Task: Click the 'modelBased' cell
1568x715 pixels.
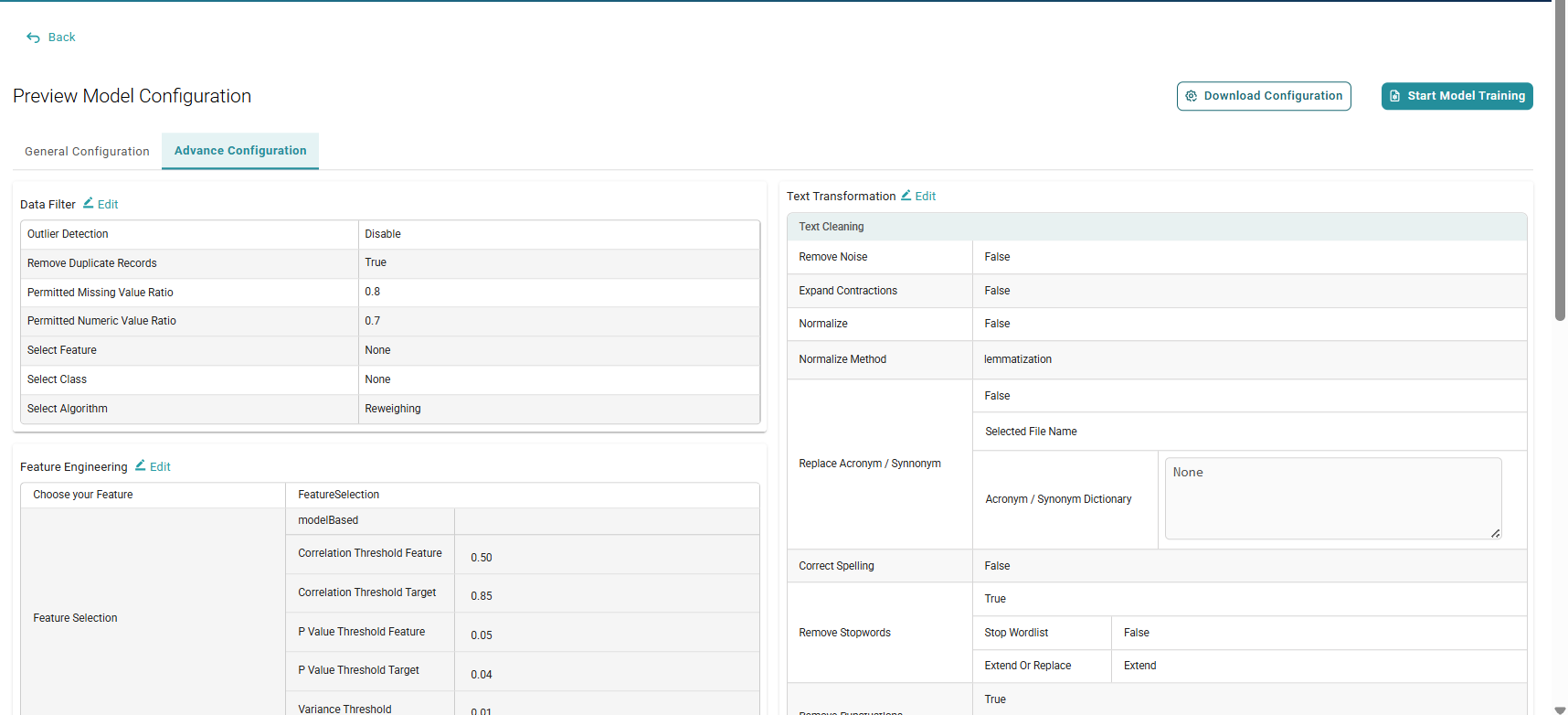Action: click(x=328, y=520)
